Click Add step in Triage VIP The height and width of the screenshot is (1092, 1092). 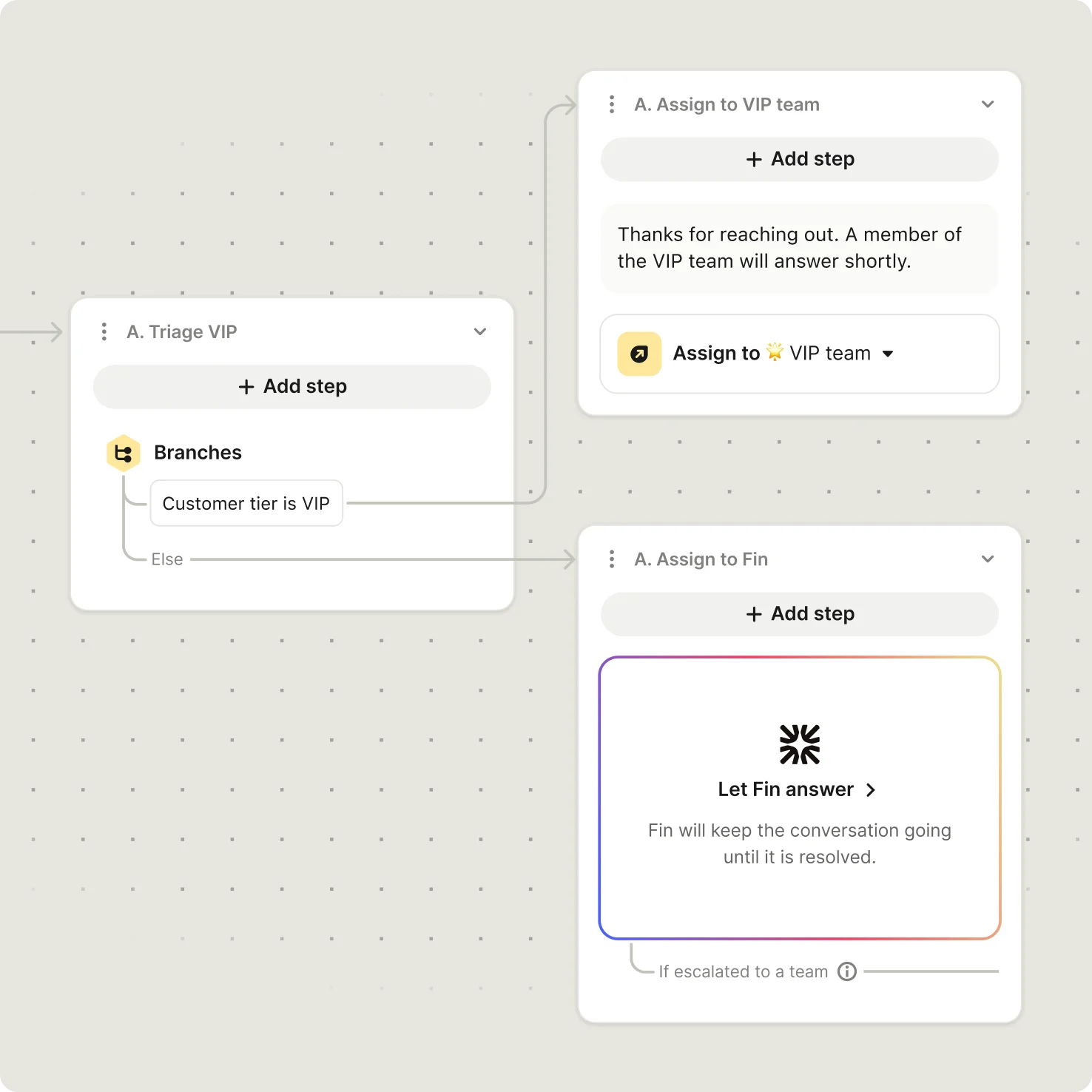292,386
